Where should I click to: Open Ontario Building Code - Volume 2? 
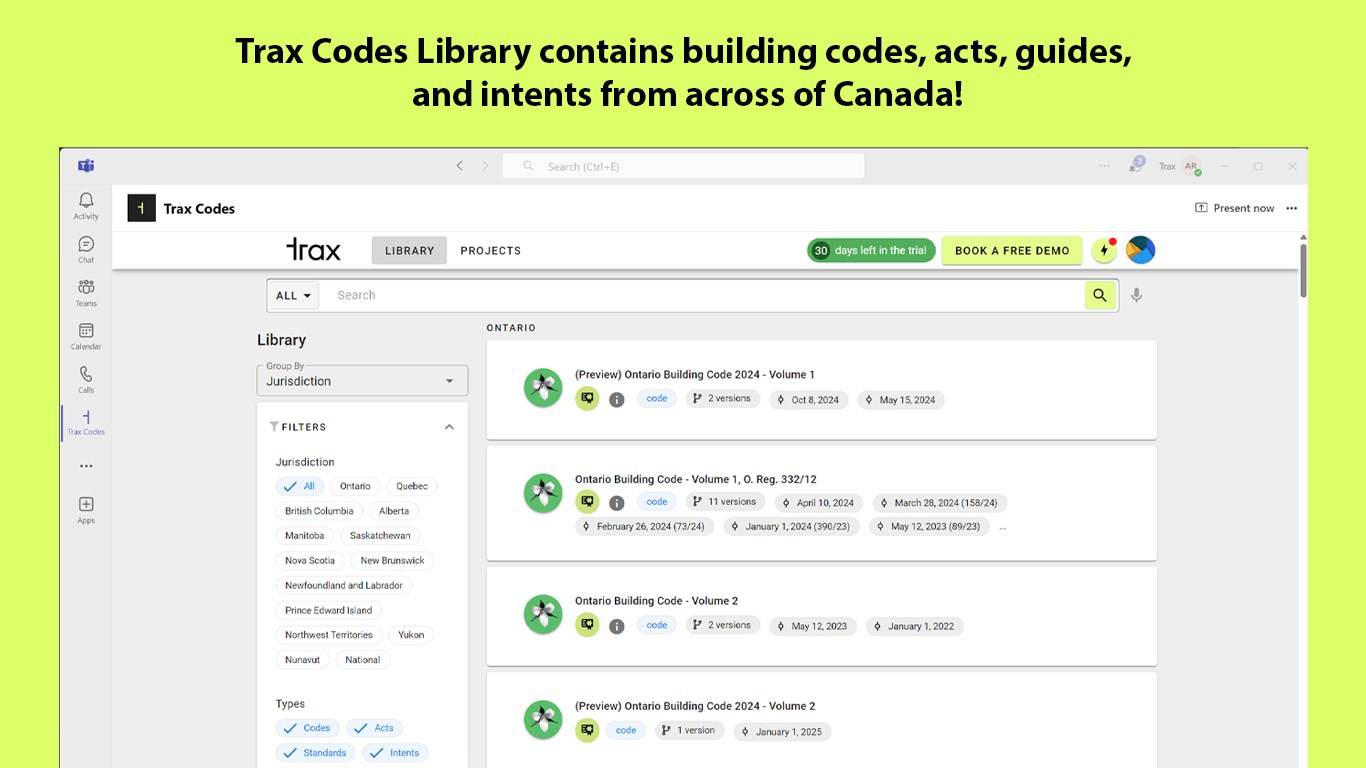pos(656,601)
